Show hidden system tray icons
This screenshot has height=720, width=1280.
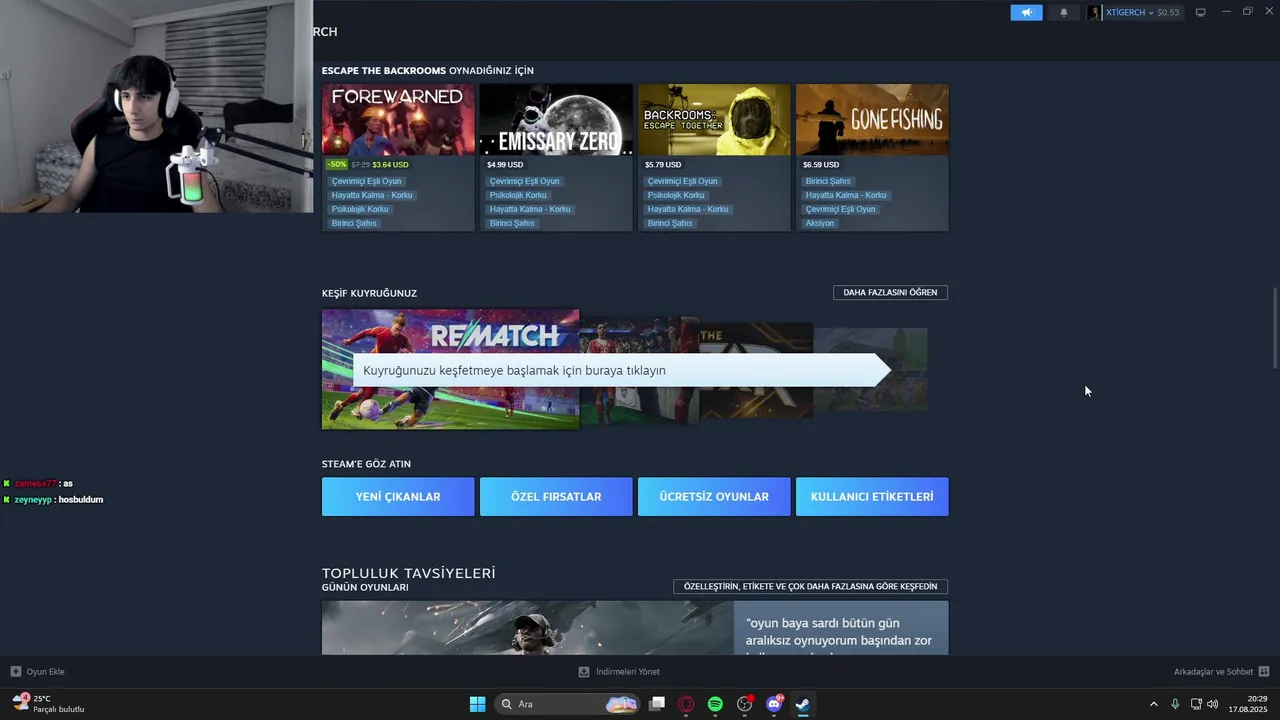(1153, 704)
